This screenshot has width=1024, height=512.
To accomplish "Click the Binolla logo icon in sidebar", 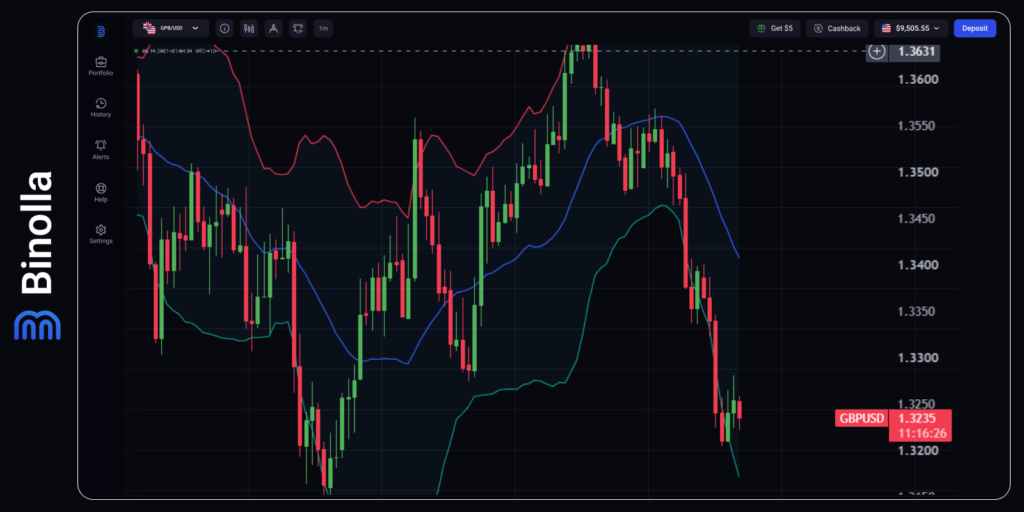I will [101, 31].
